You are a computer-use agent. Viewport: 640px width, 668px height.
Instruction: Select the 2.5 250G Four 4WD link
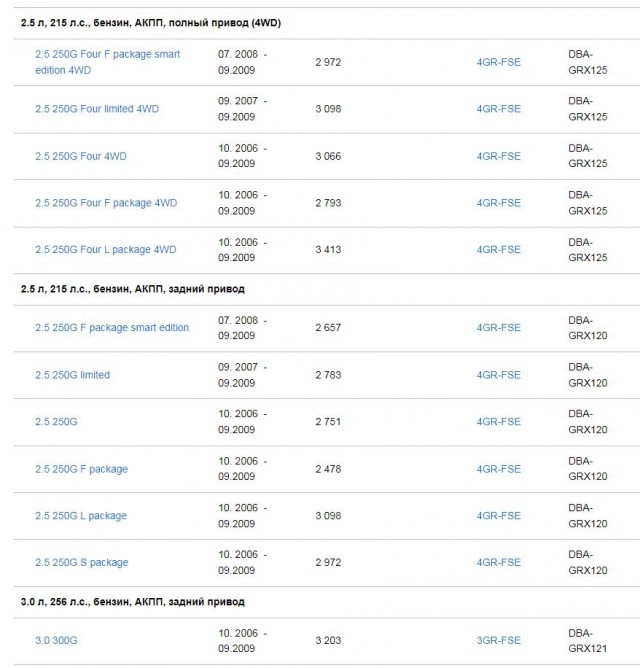click(81, 156)
